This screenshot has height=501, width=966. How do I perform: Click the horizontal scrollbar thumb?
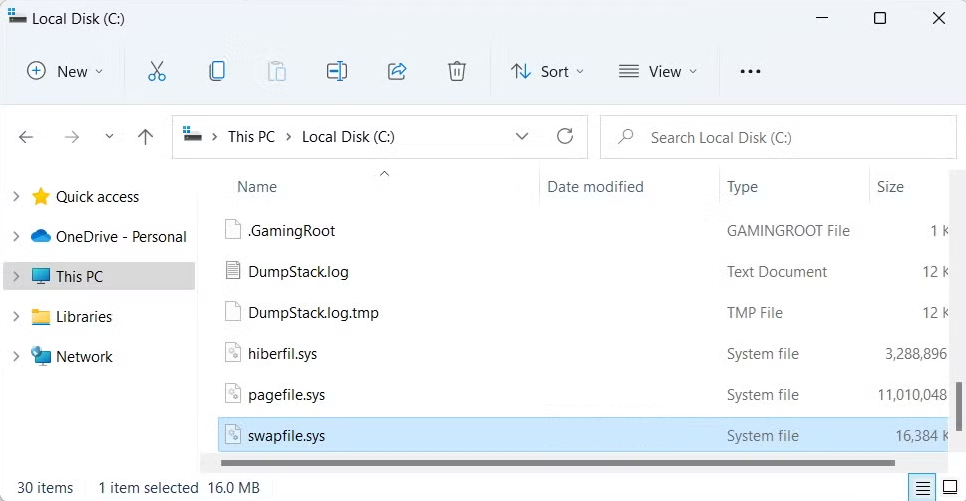[x=558, y=462]
